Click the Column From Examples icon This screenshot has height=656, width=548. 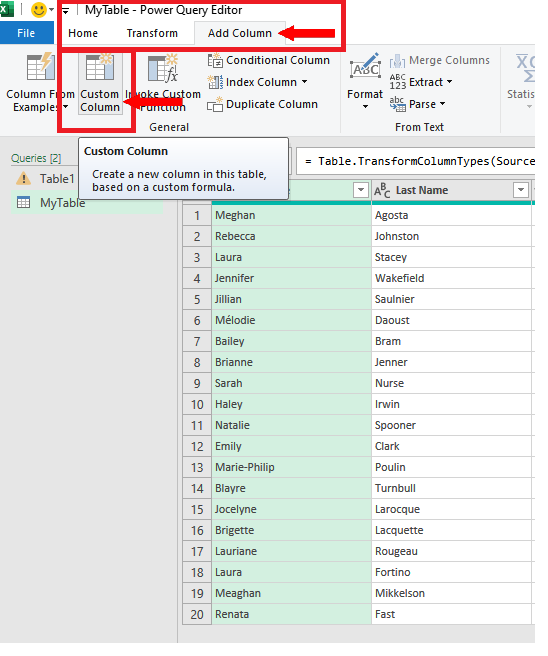(x=41, y=67)
